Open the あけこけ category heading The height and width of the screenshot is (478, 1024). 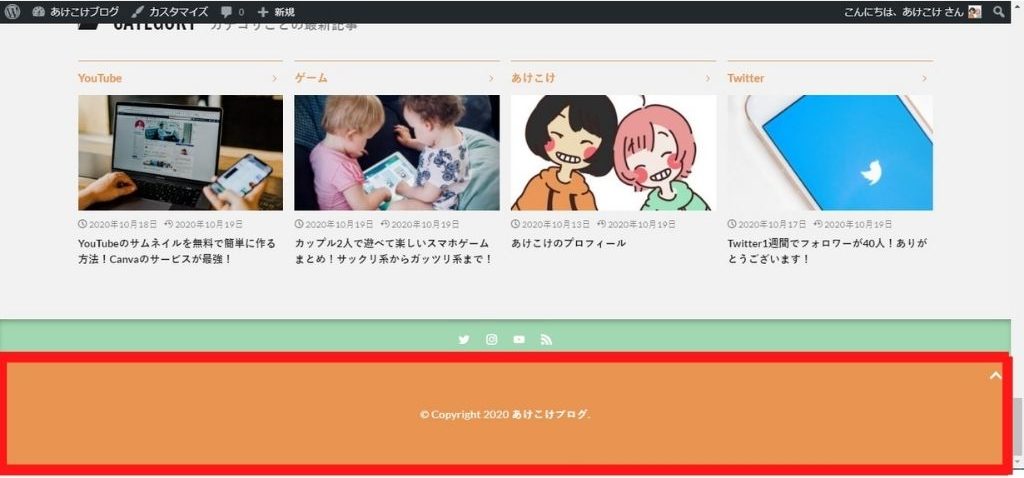pyautogui.click(x=533, y=78)
